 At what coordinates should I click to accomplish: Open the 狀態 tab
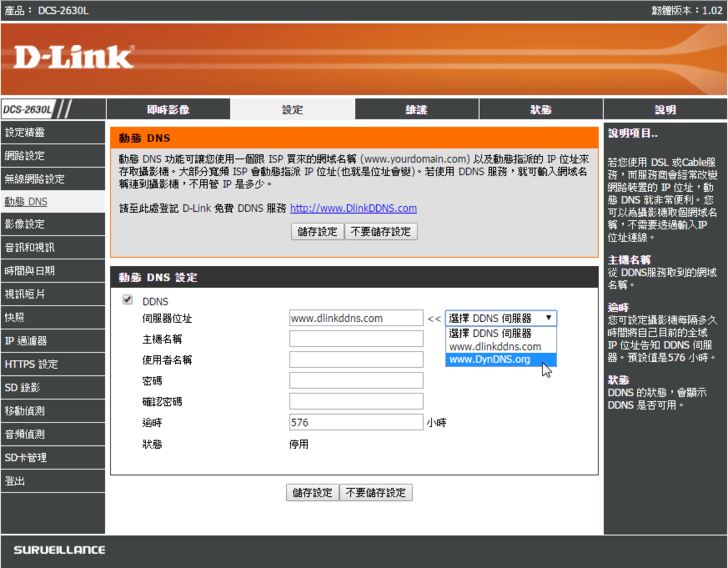pyautogui.click(x=540, y=110)
